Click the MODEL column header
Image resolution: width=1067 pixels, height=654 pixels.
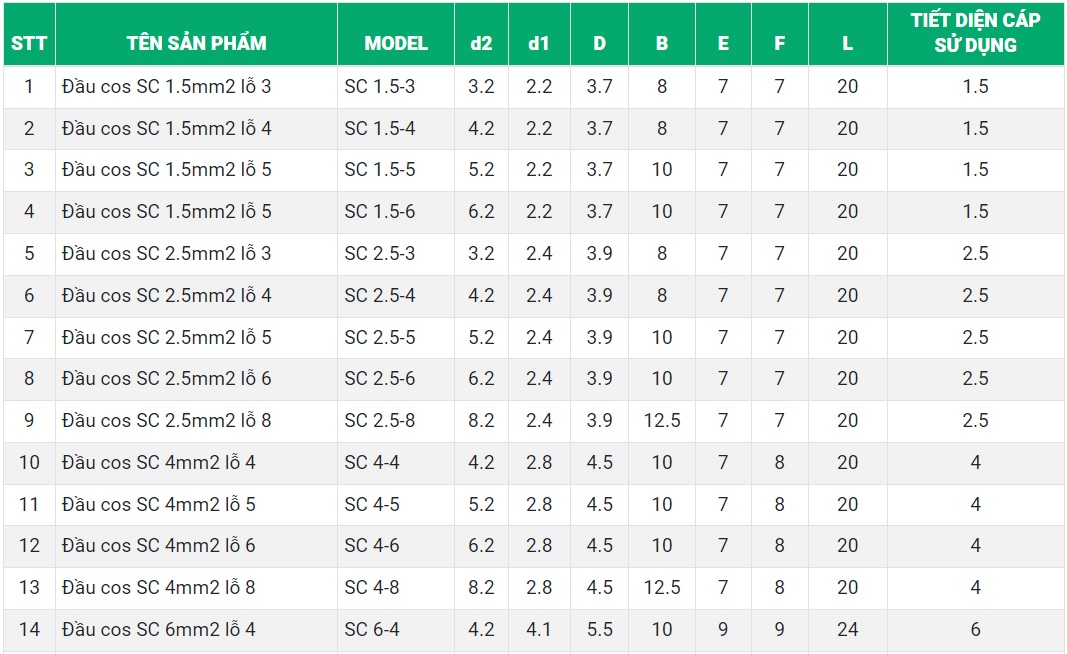[x=396, y=44]
